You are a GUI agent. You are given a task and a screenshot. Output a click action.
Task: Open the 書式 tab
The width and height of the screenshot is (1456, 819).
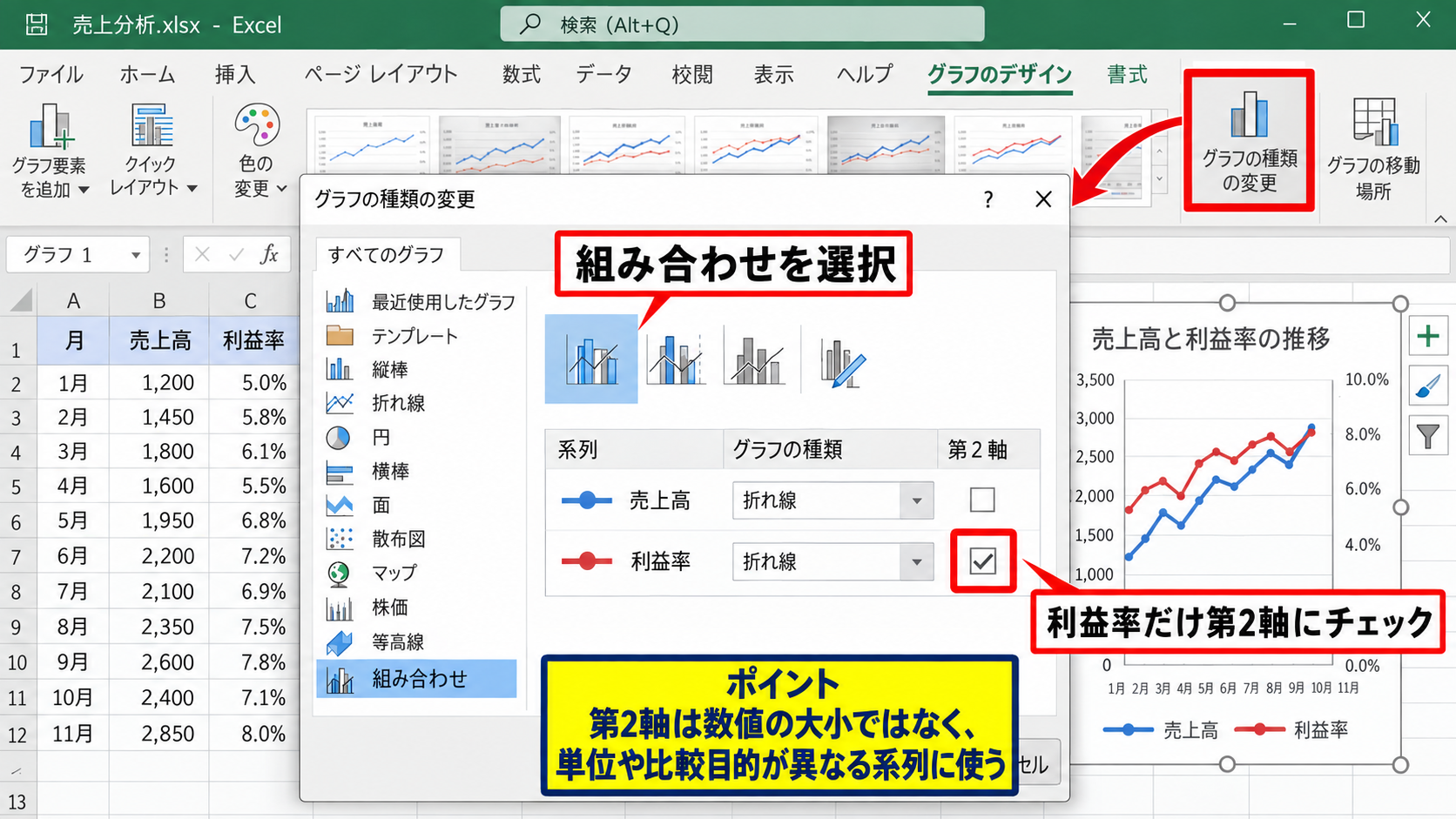1127,75
